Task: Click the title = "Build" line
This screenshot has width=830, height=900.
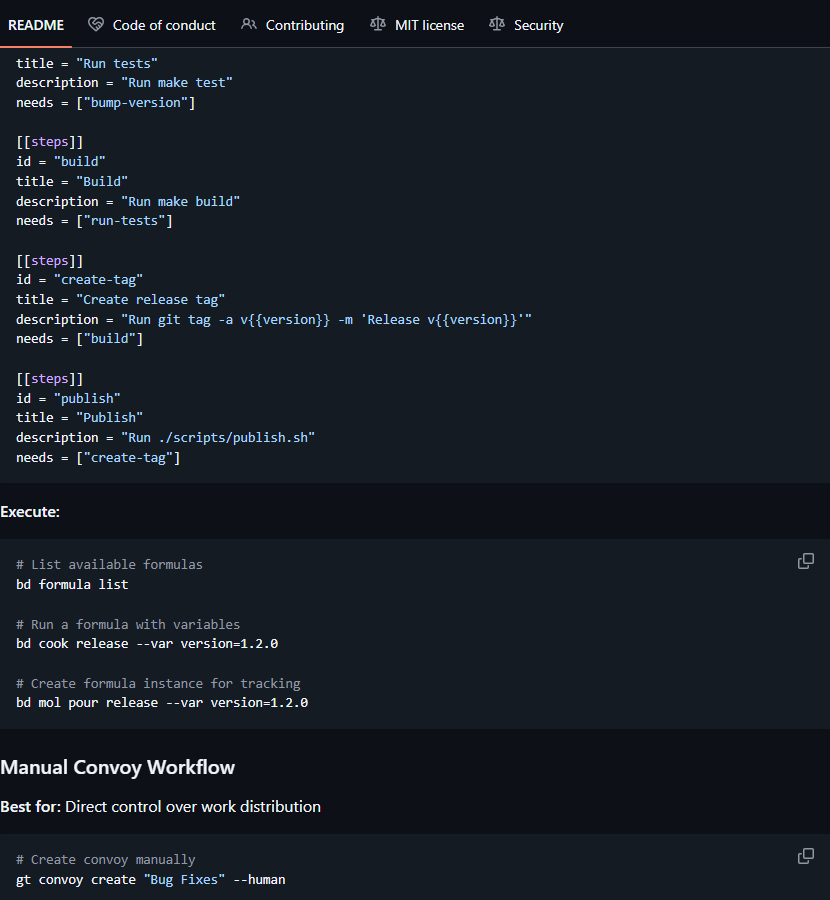Action: tap(72, 181)
